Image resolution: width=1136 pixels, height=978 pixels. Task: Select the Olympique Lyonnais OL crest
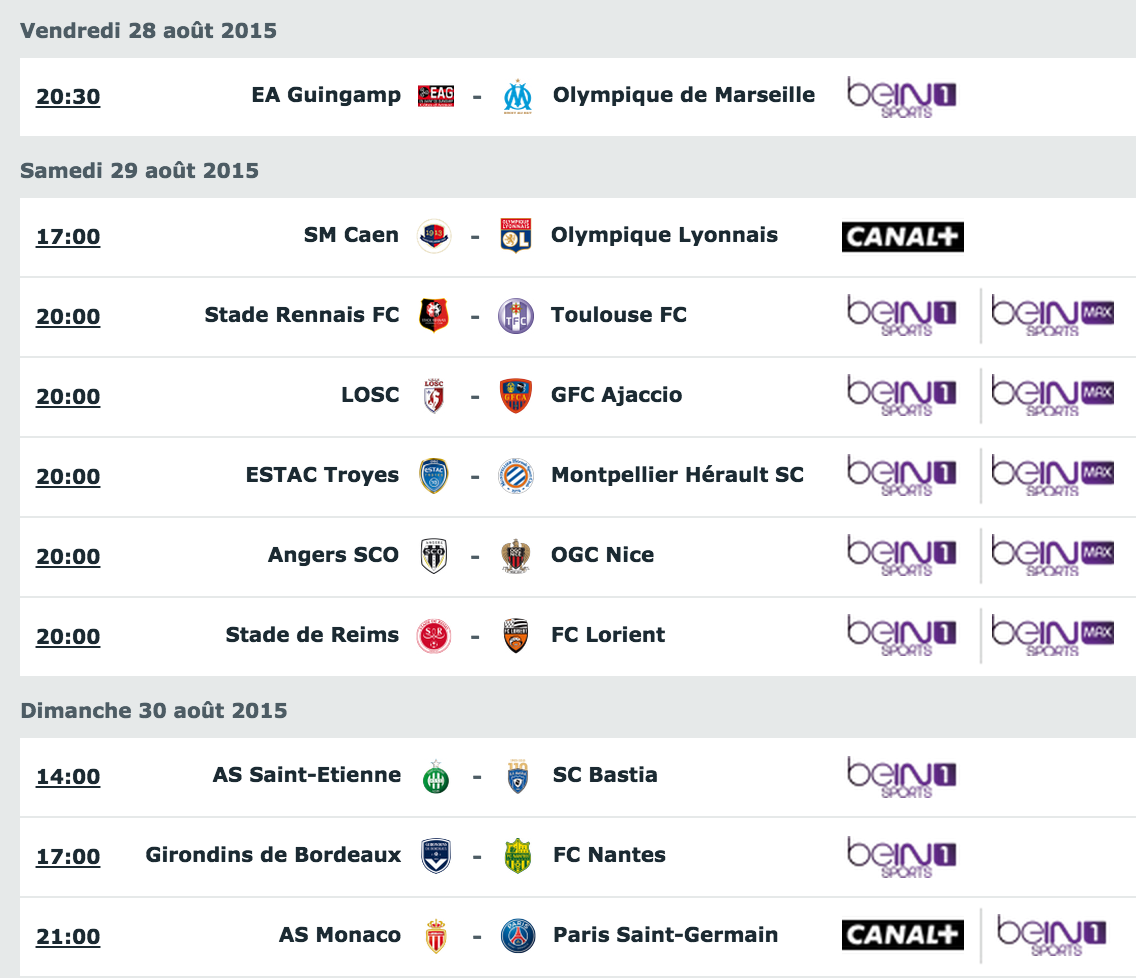point(516,235)
